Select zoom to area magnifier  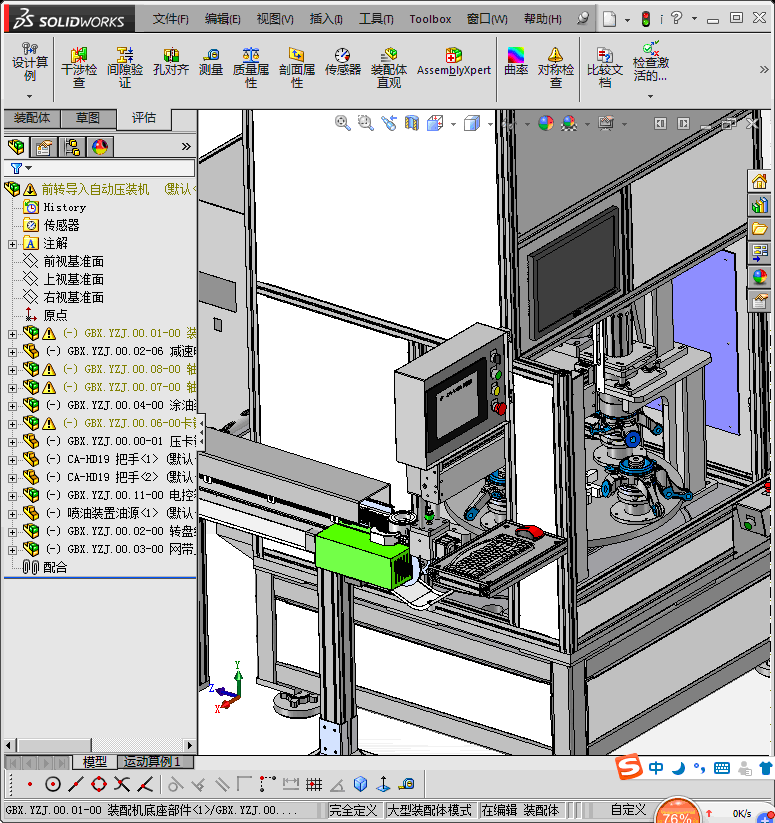pos(366,123)
